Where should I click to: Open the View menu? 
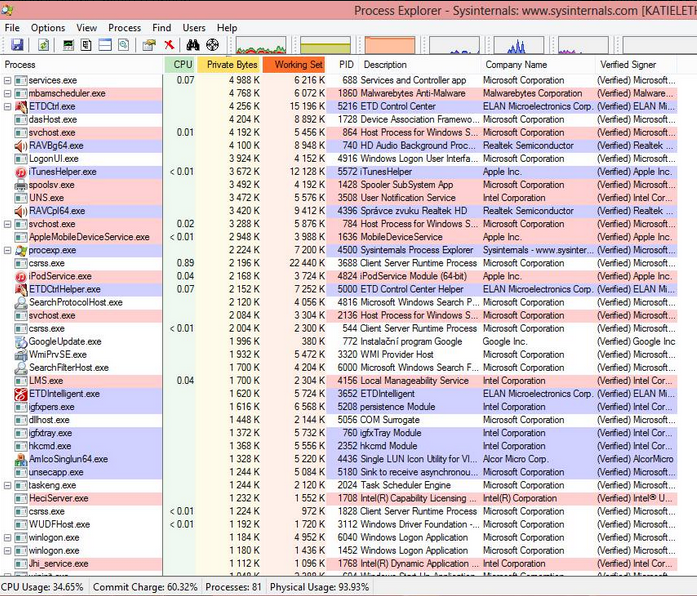(x=87, y=28)
